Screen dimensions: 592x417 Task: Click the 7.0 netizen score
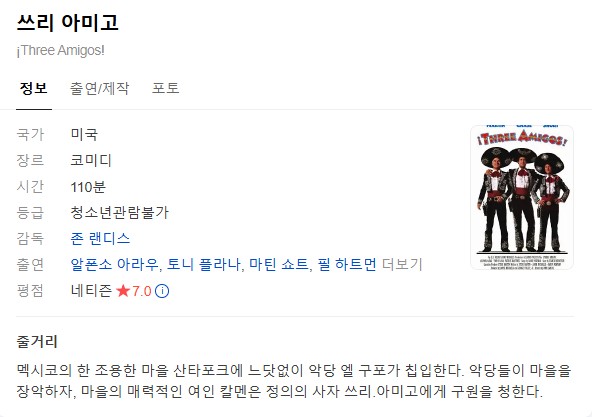coord(142,291)
